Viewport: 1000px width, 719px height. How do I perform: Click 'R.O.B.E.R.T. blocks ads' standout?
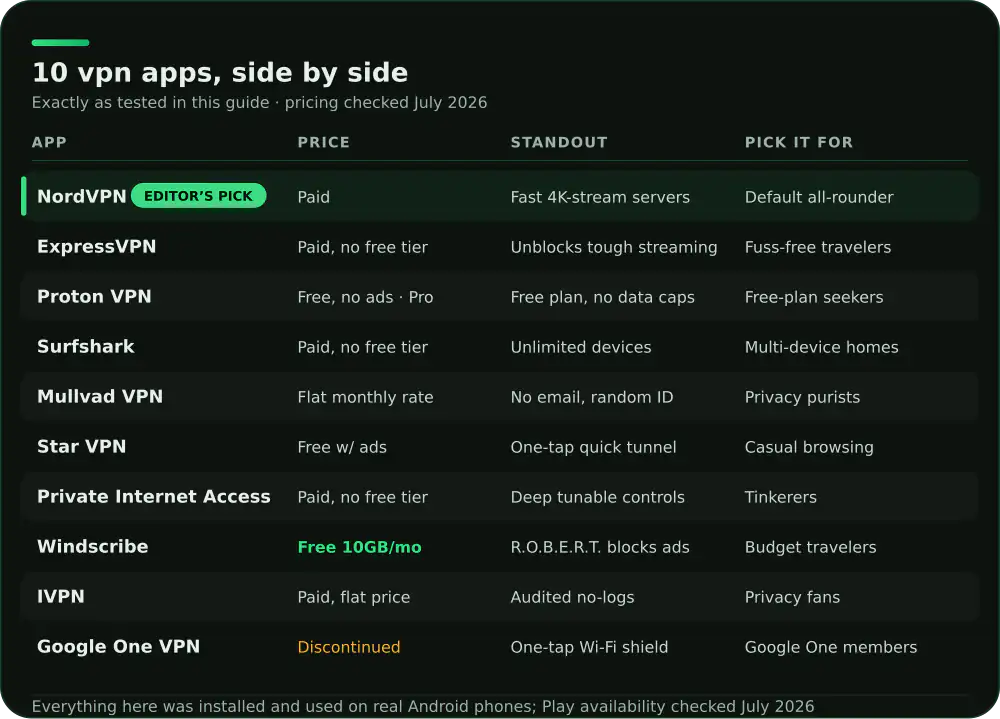[600, 547]
